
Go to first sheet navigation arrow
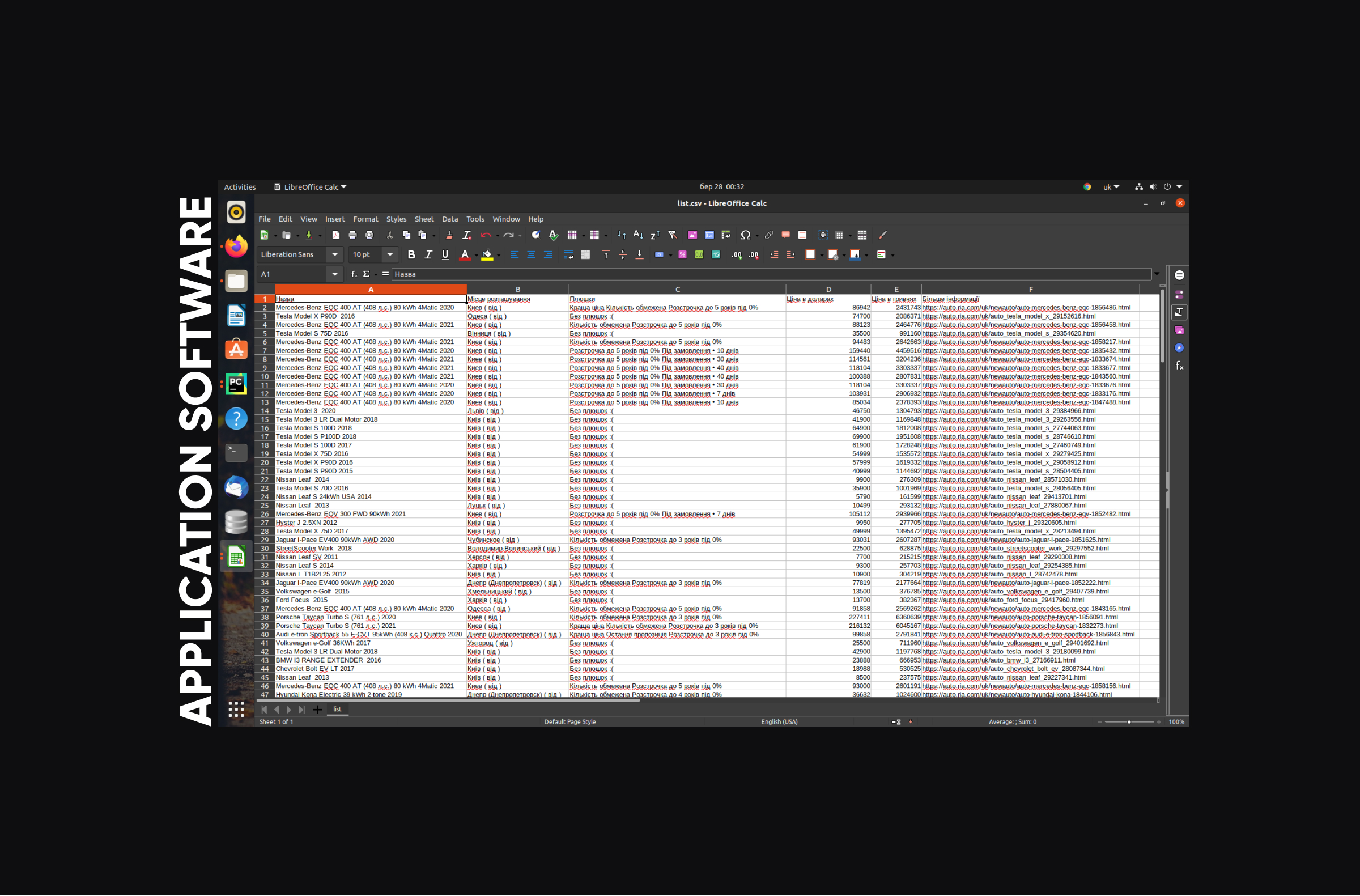click(264, 710)
